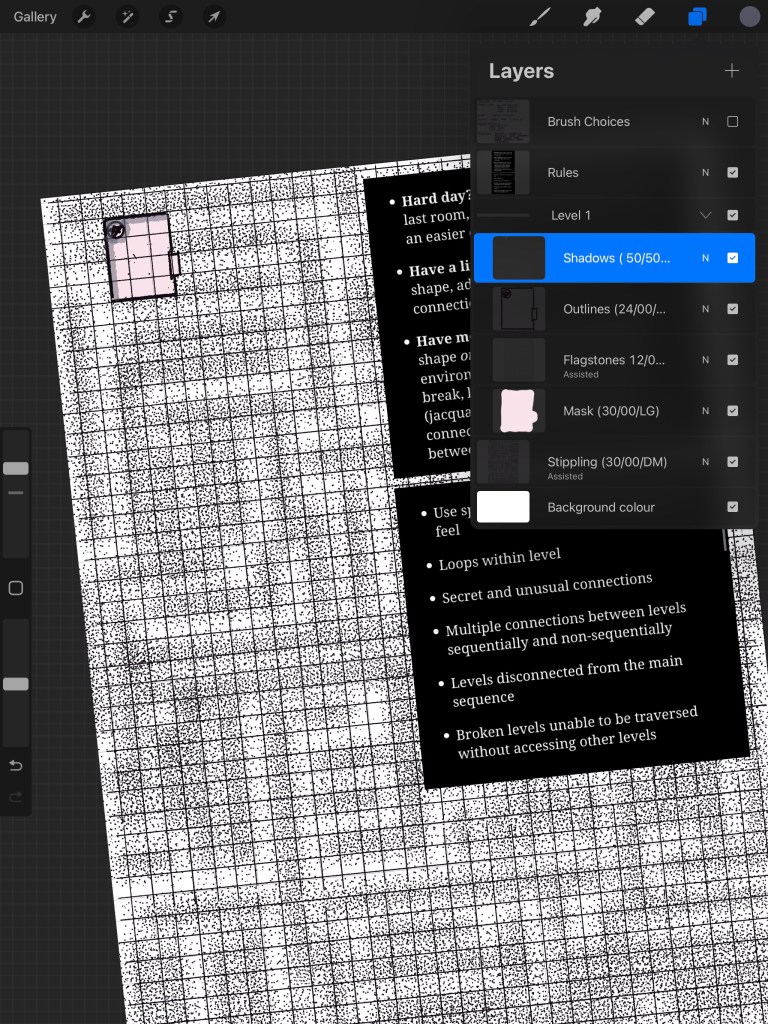Return to the Gallery
The height and width of the screenshot is (1024, 768).
point(35,17)
